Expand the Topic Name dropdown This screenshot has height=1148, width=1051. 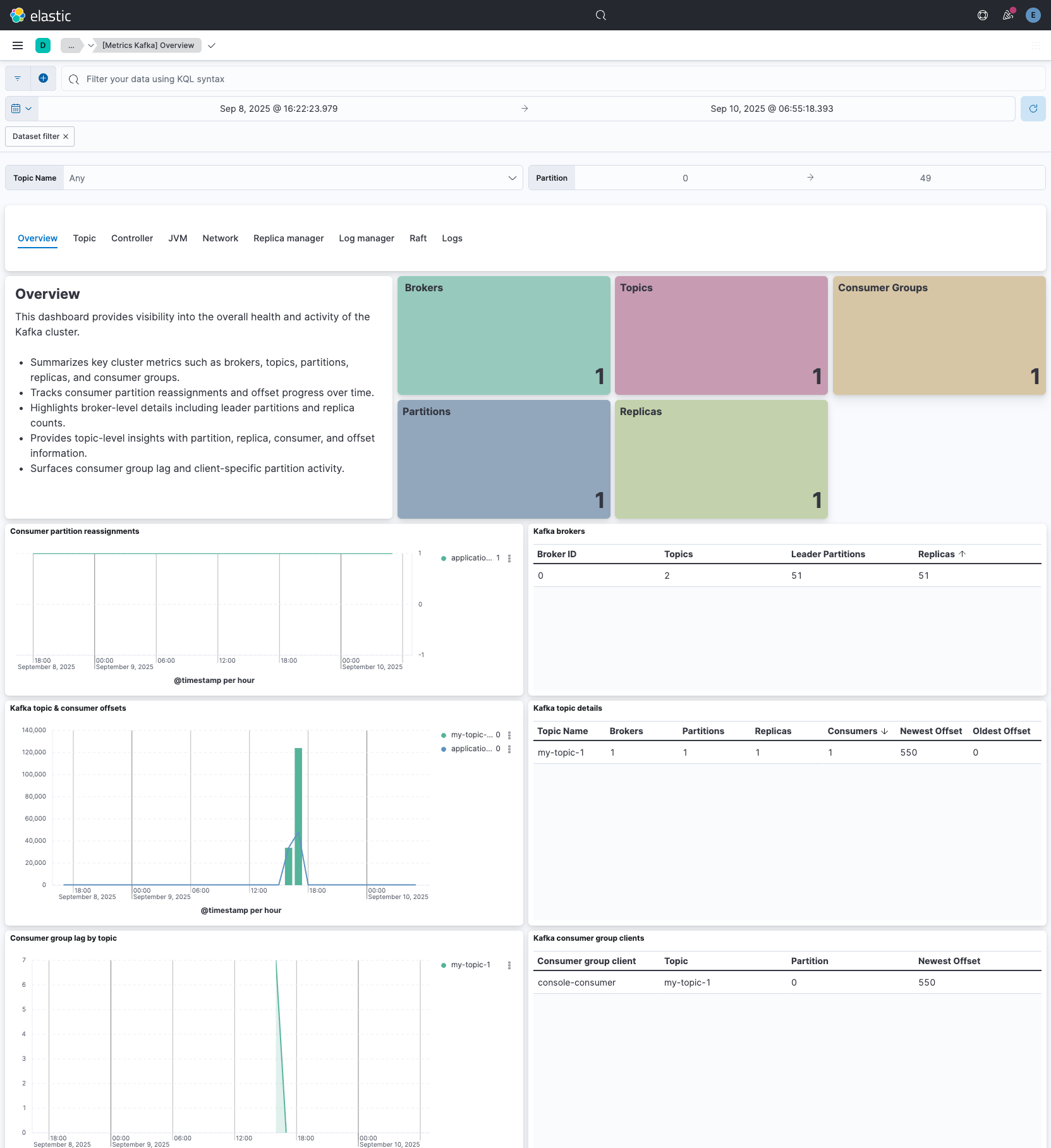click(x=512, y=178)
